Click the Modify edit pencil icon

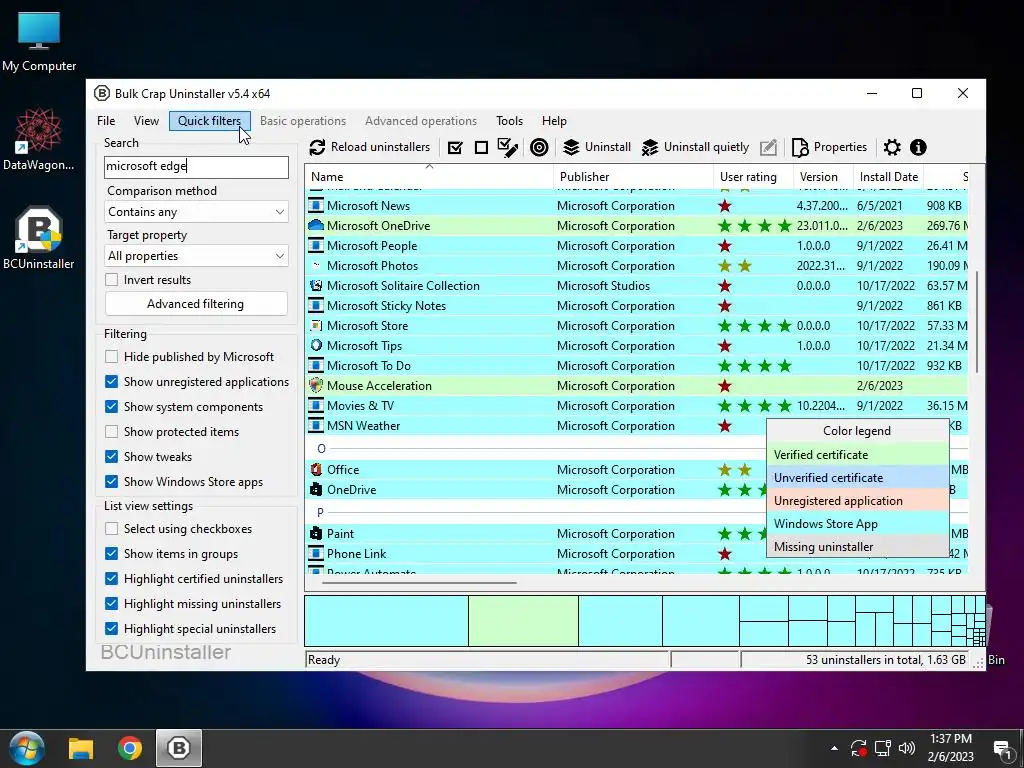coord(769,148)
